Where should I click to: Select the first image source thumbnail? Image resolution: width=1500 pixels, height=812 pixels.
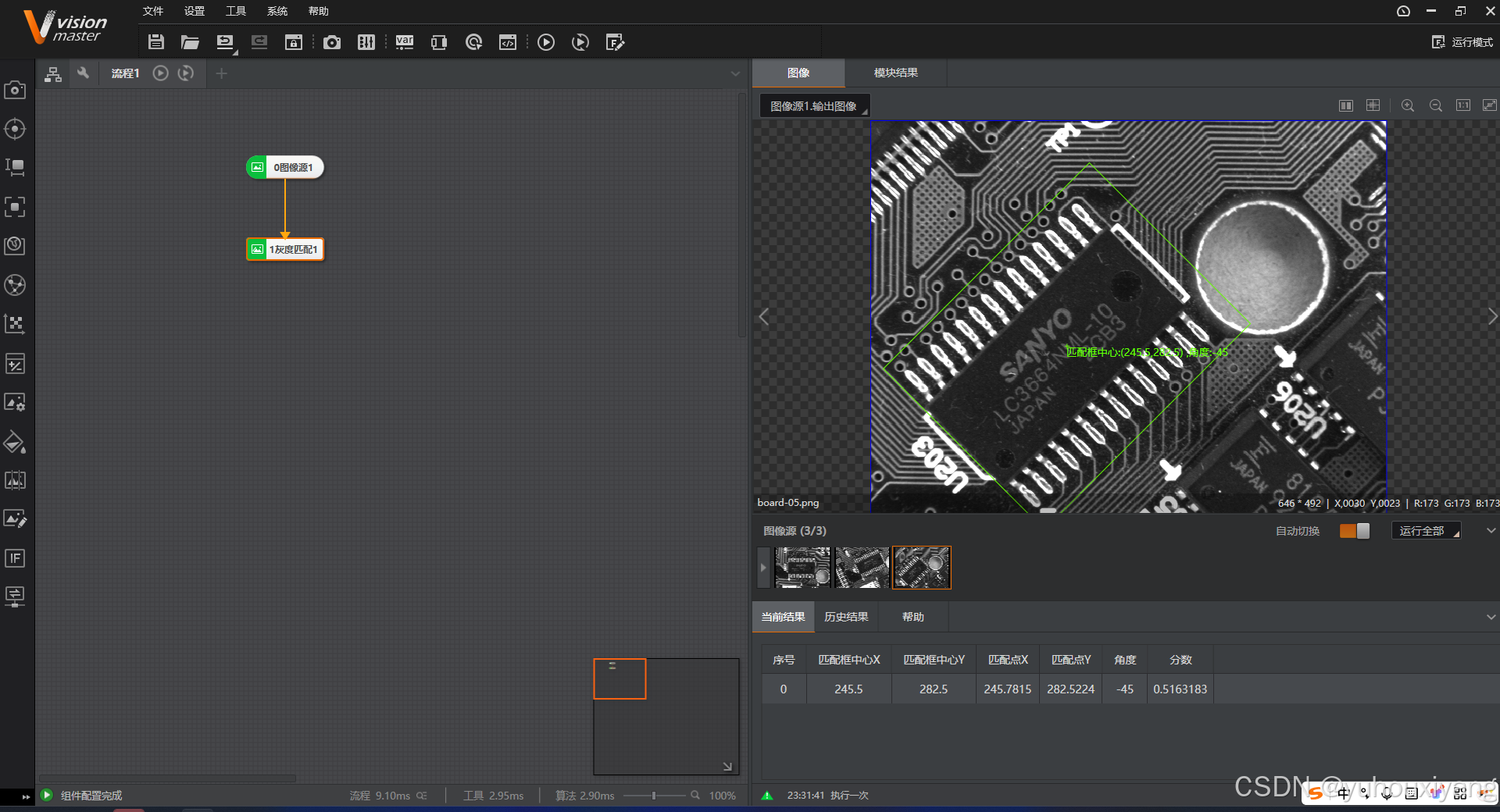pyautogui.click(x=802, y=568)
